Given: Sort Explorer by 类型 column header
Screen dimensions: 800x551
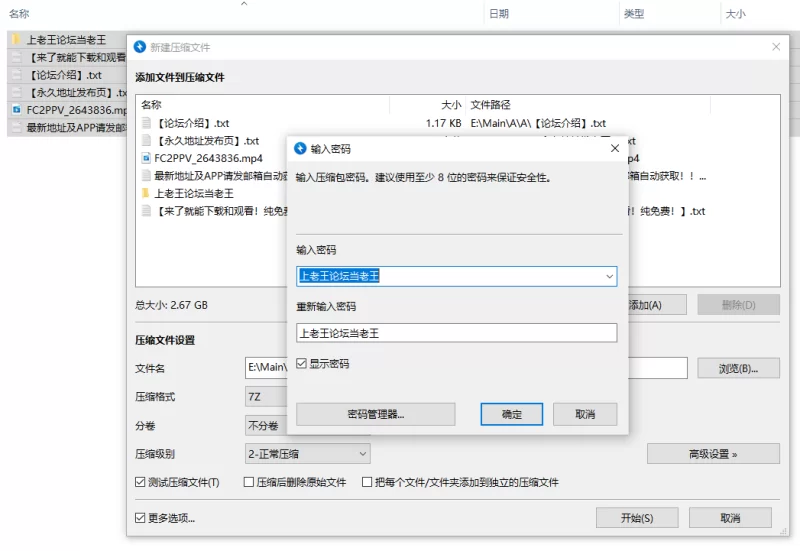Looking at the screenshot, I should point(634,14).
